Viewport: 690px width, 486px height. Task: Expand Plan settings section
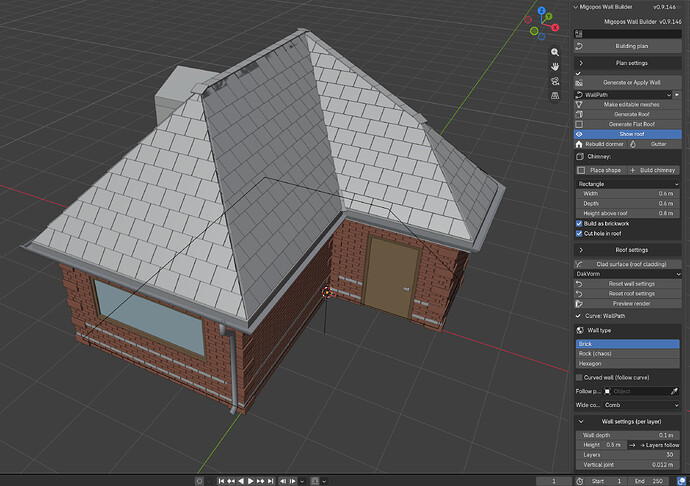click(628, 63)
